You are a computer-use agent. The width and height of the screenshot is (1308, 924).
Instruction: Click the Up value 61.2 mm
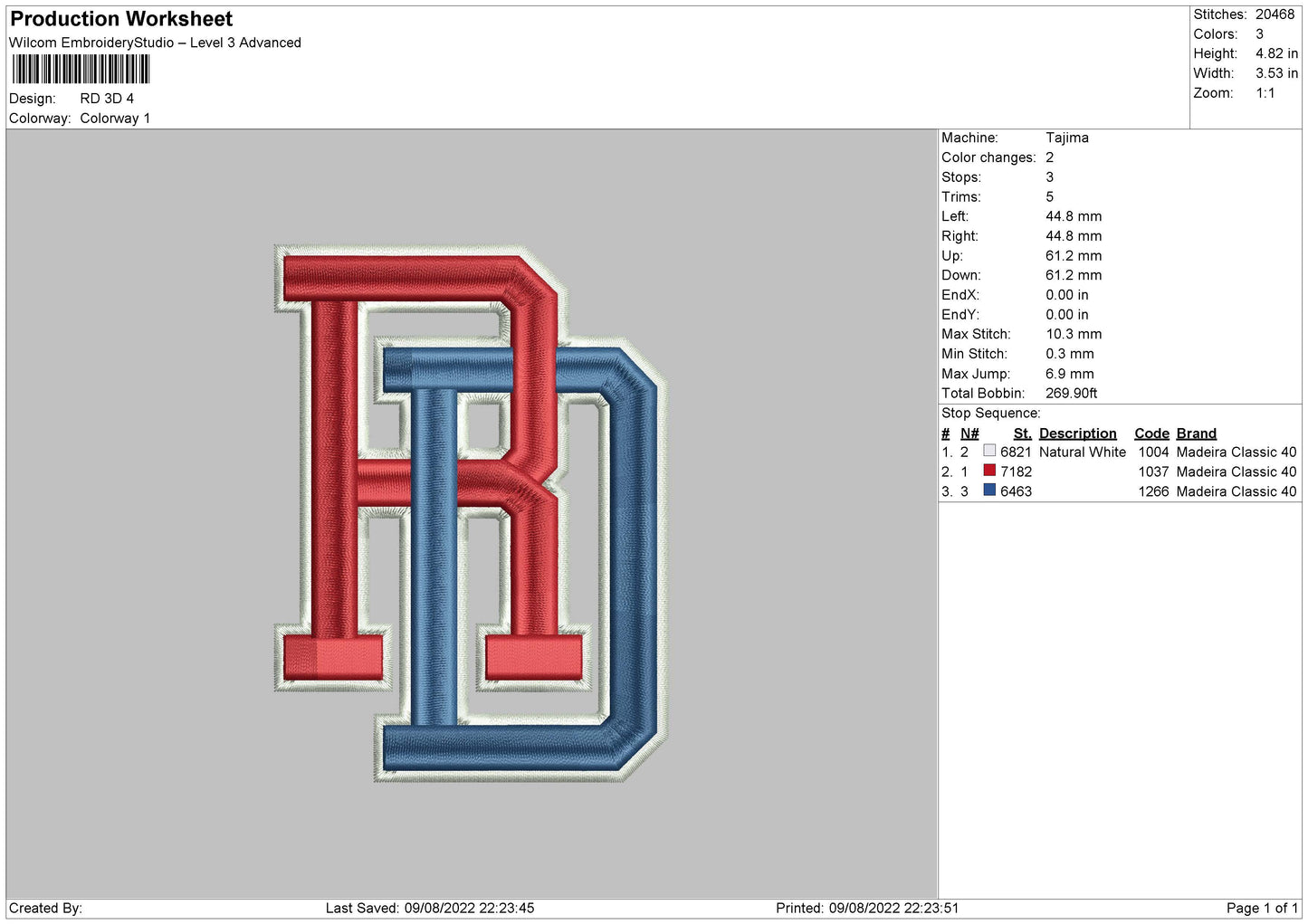coord(1074,256)
